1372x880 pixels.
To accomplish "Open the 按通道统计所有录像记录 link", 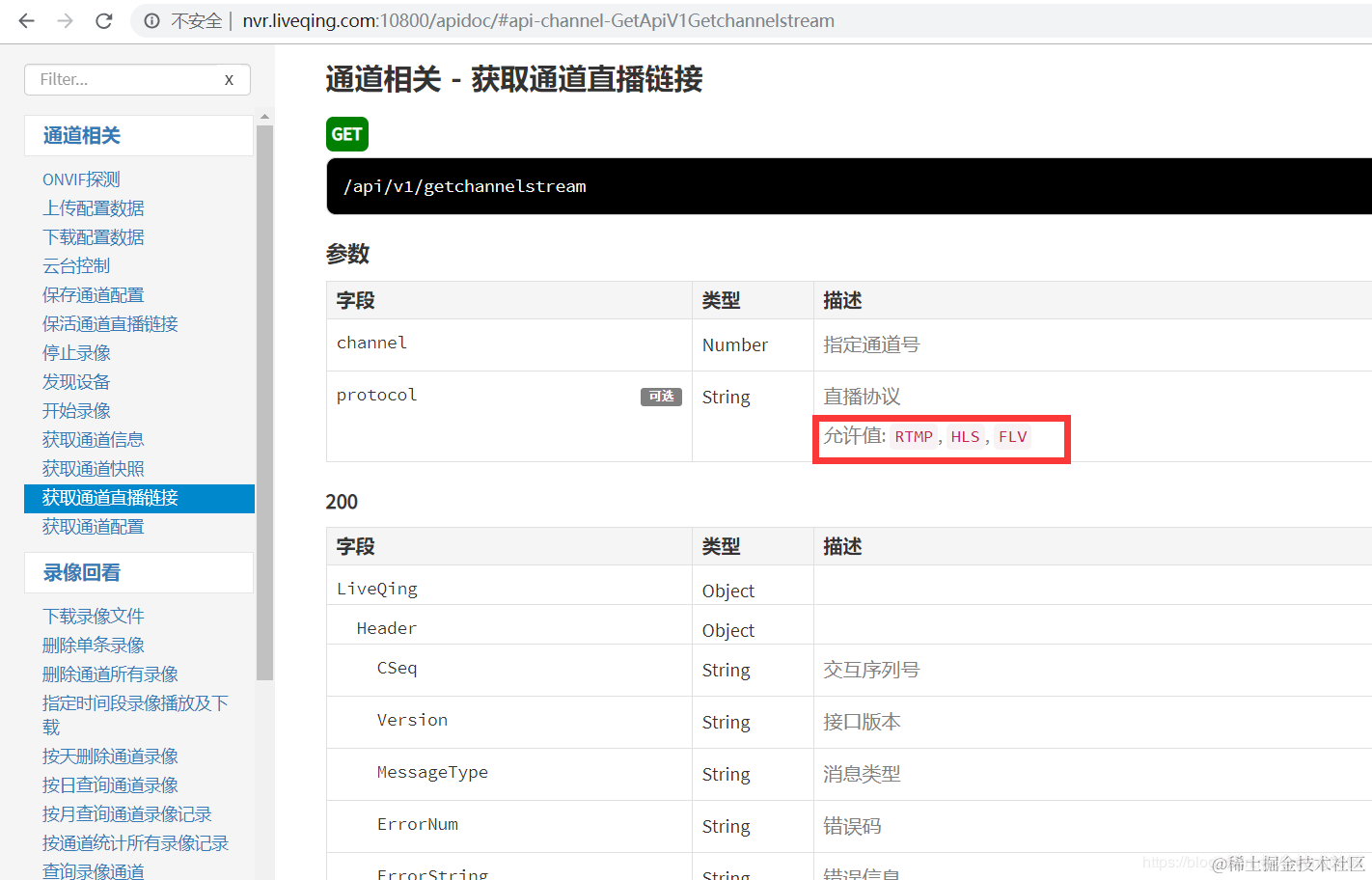I will [x=136, y=843].
